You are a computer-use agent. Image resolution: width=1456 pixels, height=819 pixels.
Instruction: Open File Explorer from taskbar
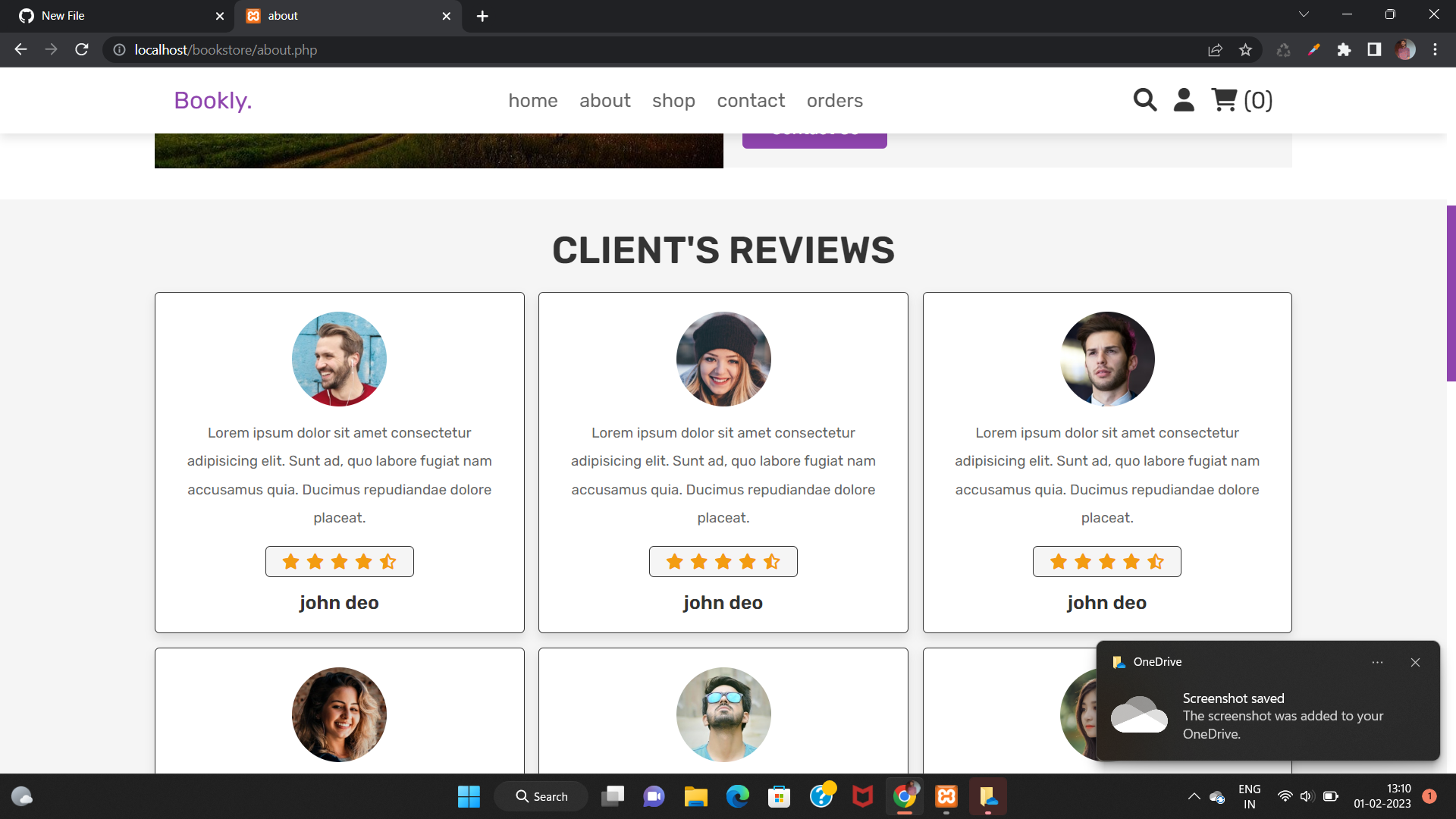coord(695,796)
